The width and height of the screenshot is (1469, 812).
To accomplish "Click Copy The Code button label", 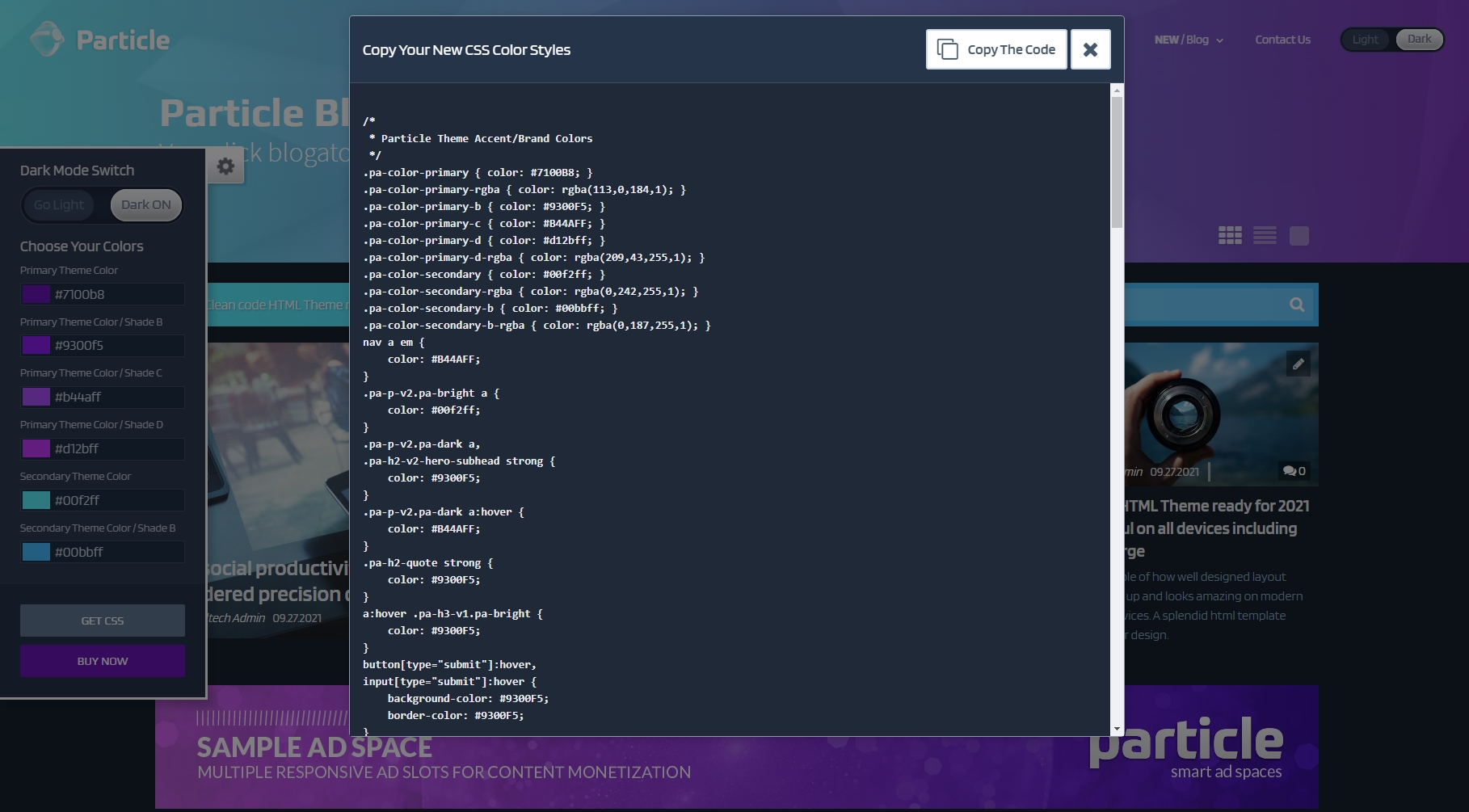I will 1011,49.
